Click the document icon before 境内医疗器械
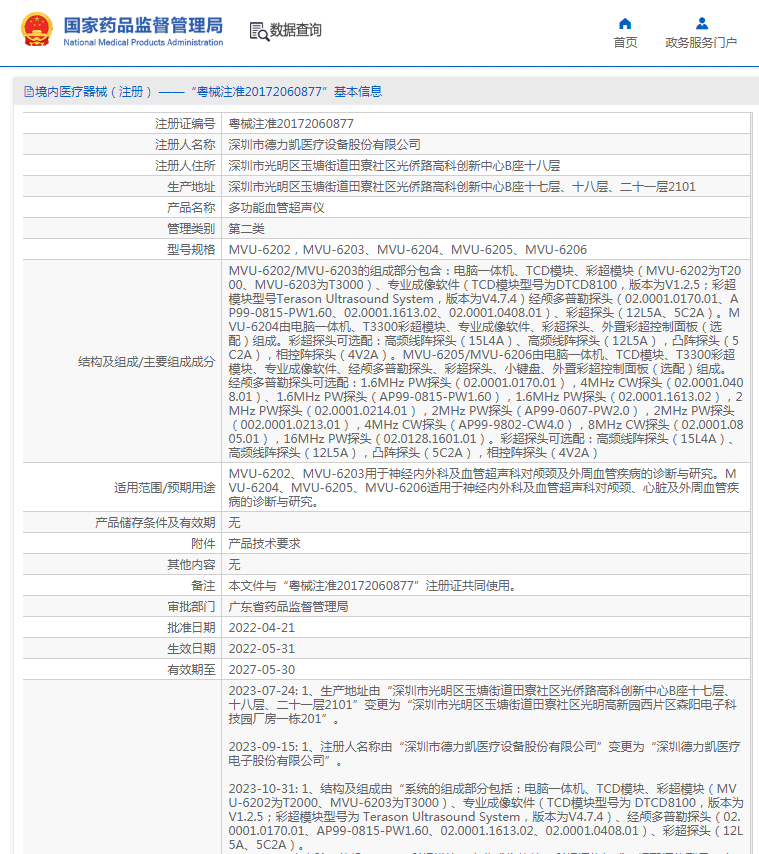The width and height of the screenshot is (759, 854). click(29, 92)
